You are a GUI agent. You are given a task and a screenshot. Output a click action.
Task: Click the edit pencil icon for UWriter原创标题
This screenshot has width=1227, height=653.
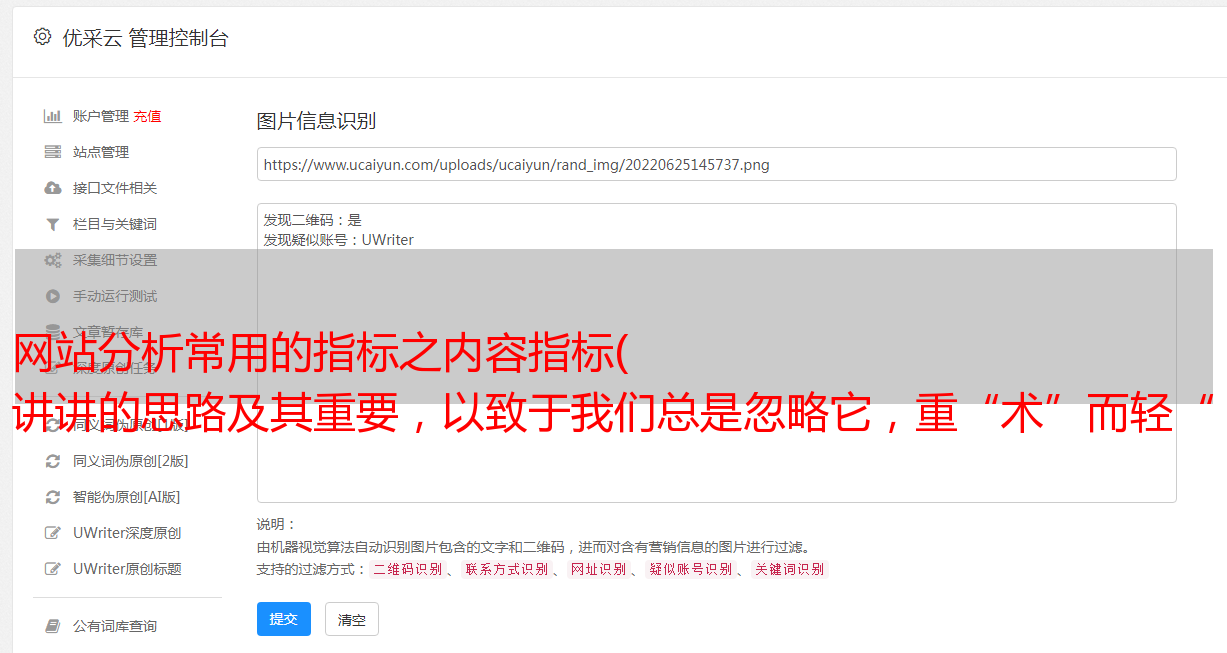pyautogui.click(x=53, y=569)
